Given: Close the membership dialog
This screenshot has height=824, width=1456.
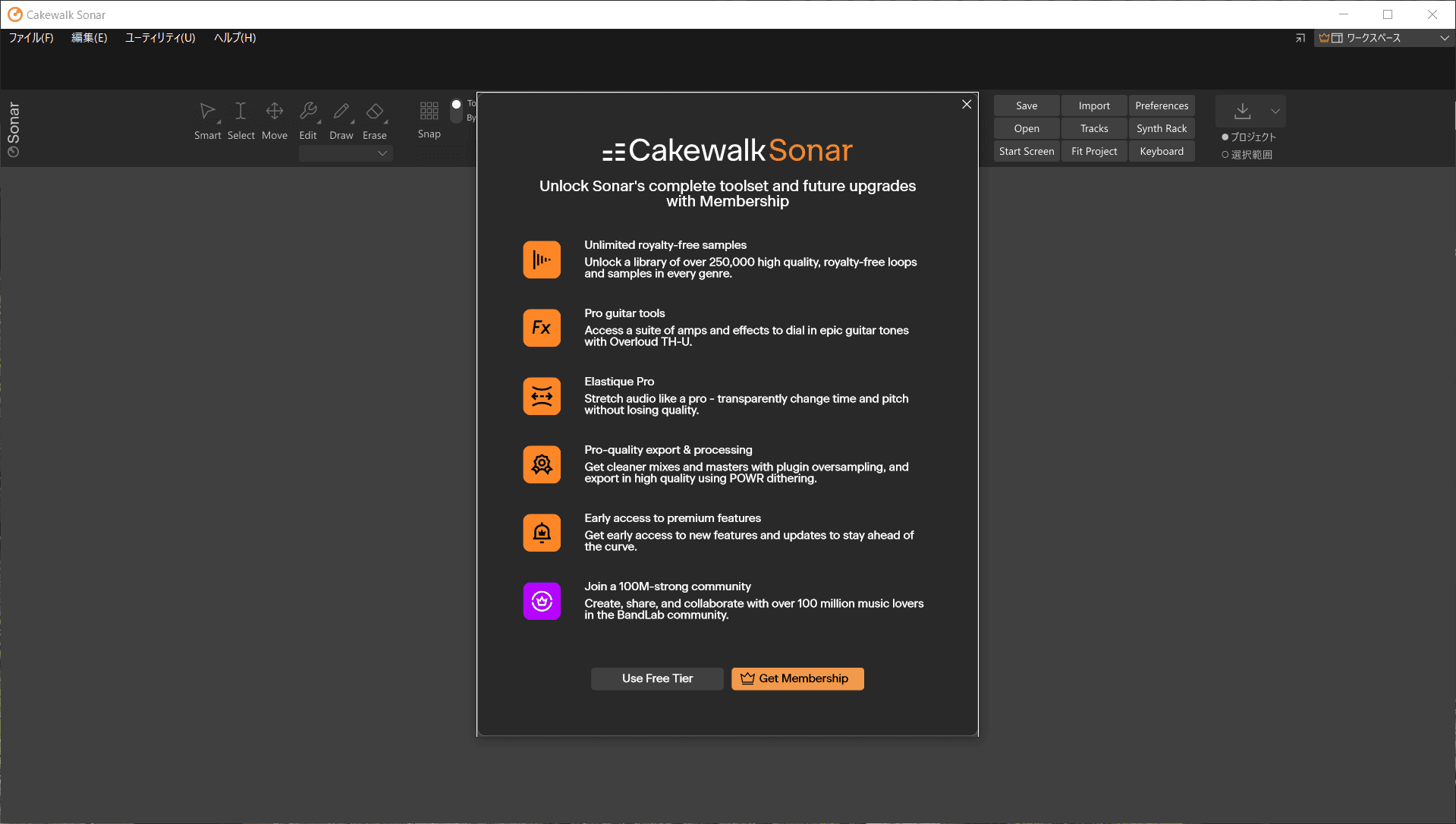Looking at the screenshot, I should (966, 104).
